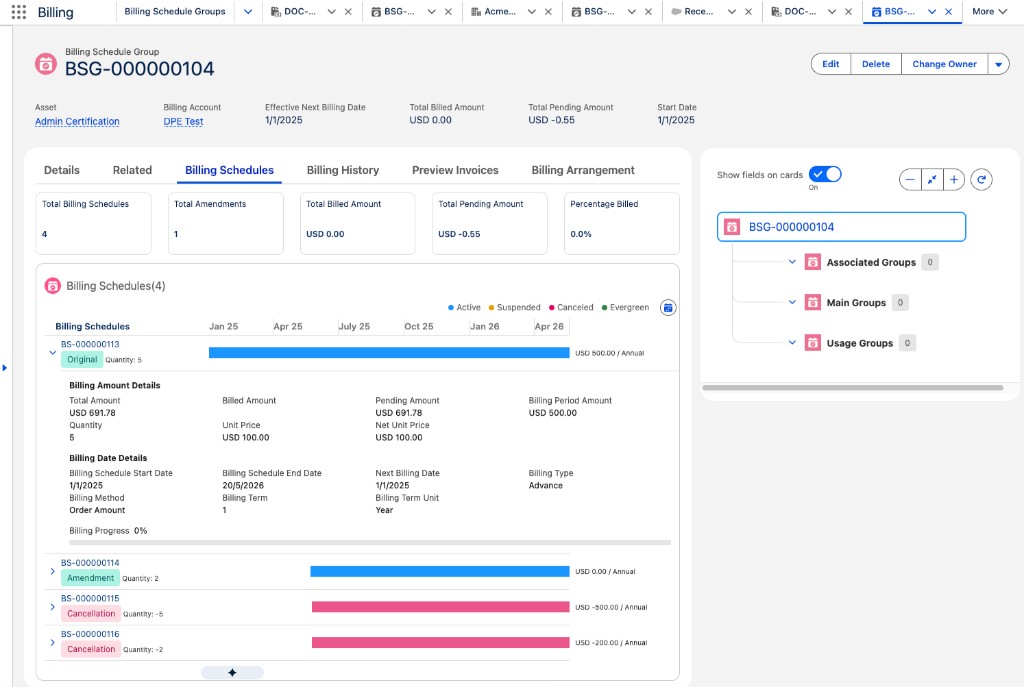The width and height of the screenshot is (1024, 687).
Task: Click the sparkle icon below schedules list
Action: 232,673
